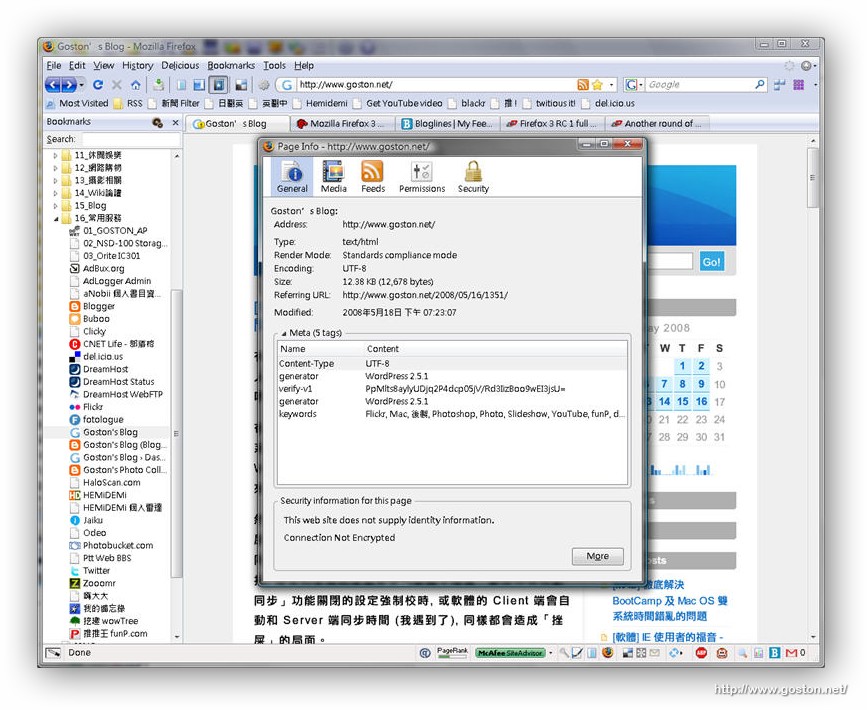Screen dimensions: 867x710
Task: Select the verify-v1 row in the Meta table
Action: (452, 389)
